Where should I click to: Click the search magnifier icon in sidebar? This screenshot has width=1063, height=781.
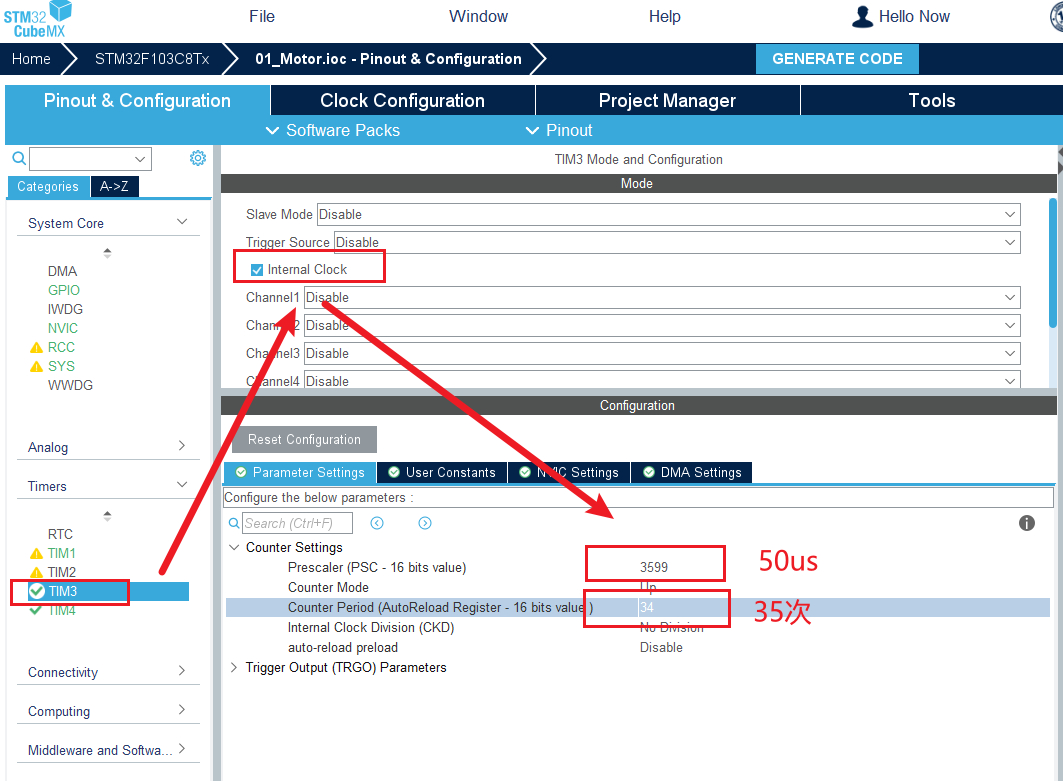(18, 158)
